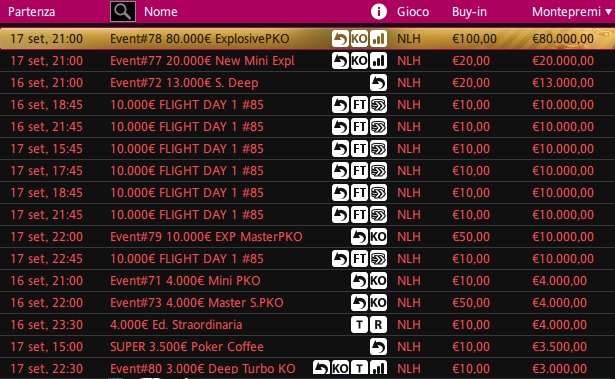Screen dimensions: 615x379
Task: Sort by Nome column header
Action: click(160, 12)
